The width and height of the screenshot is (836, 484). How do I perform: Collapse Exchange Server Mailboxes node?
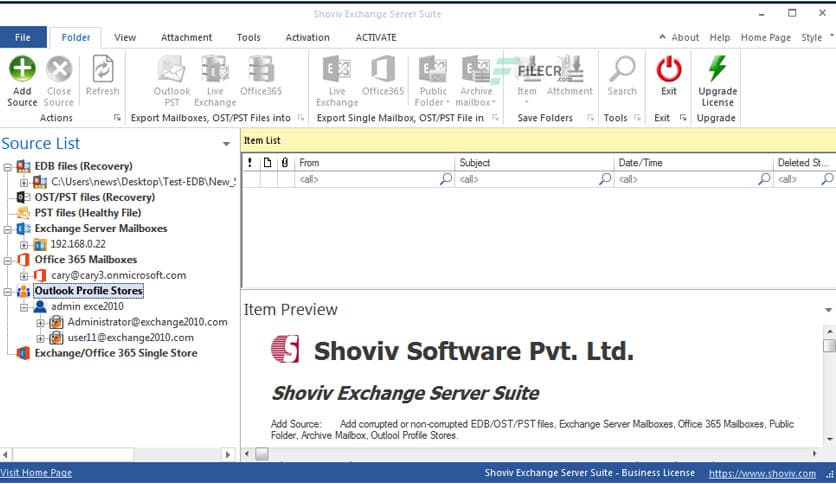[x=7, y=229]
